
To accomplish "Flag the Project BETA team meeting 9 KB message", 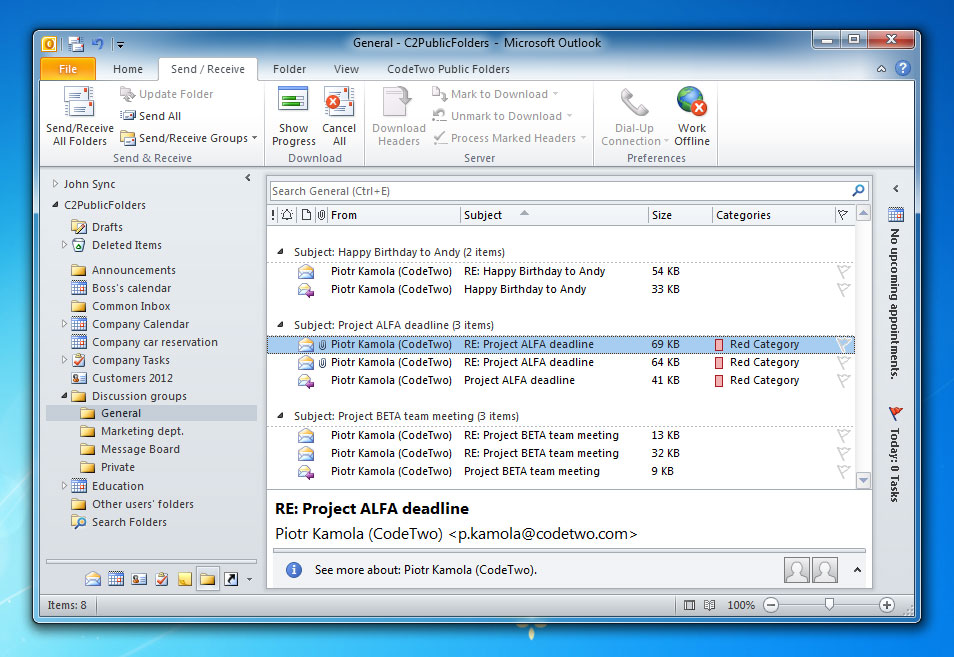I will [x=843, y=471].
